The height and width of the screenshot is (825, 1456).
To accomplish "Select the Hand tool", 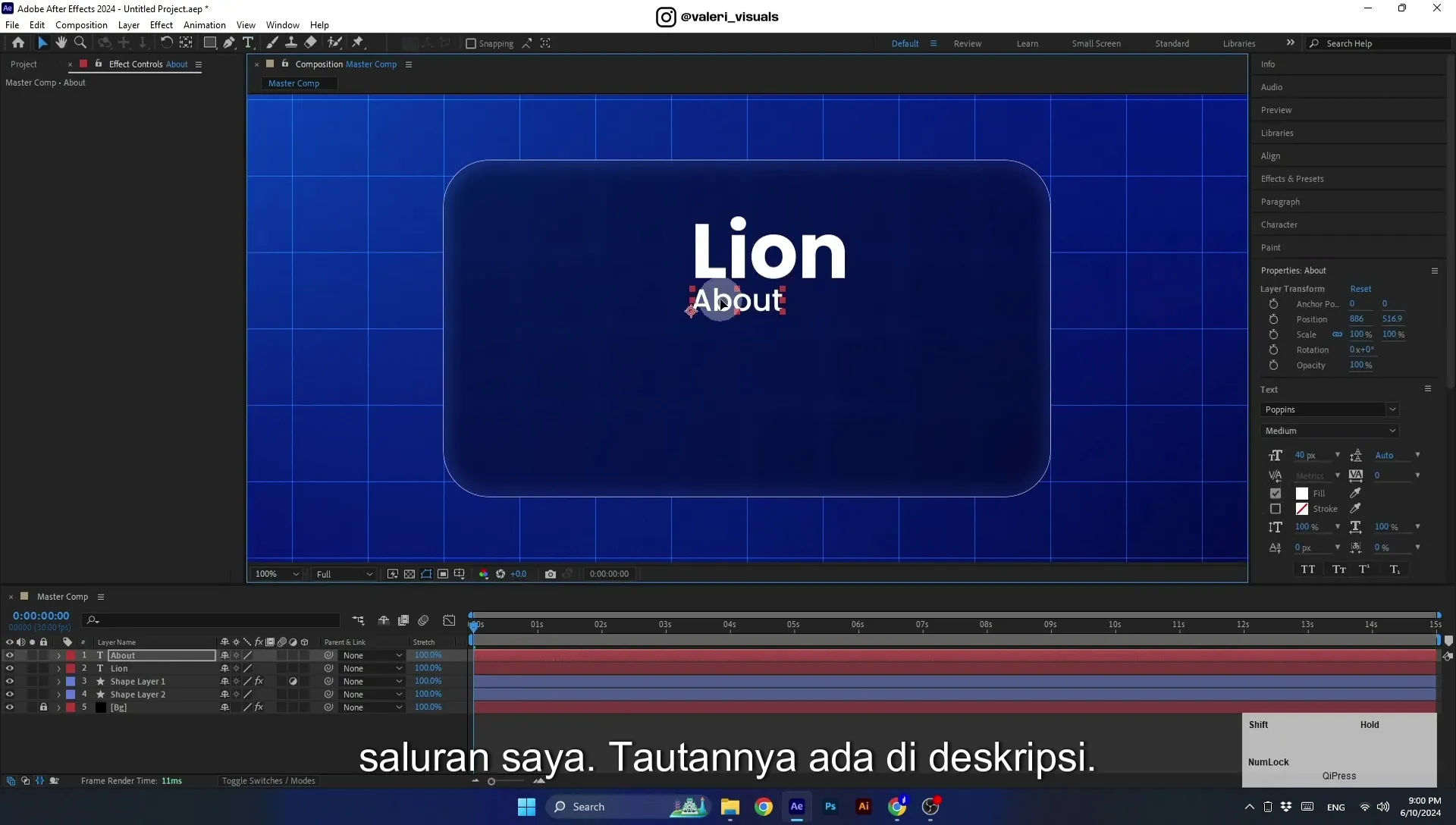I will [x=61, y=43].
